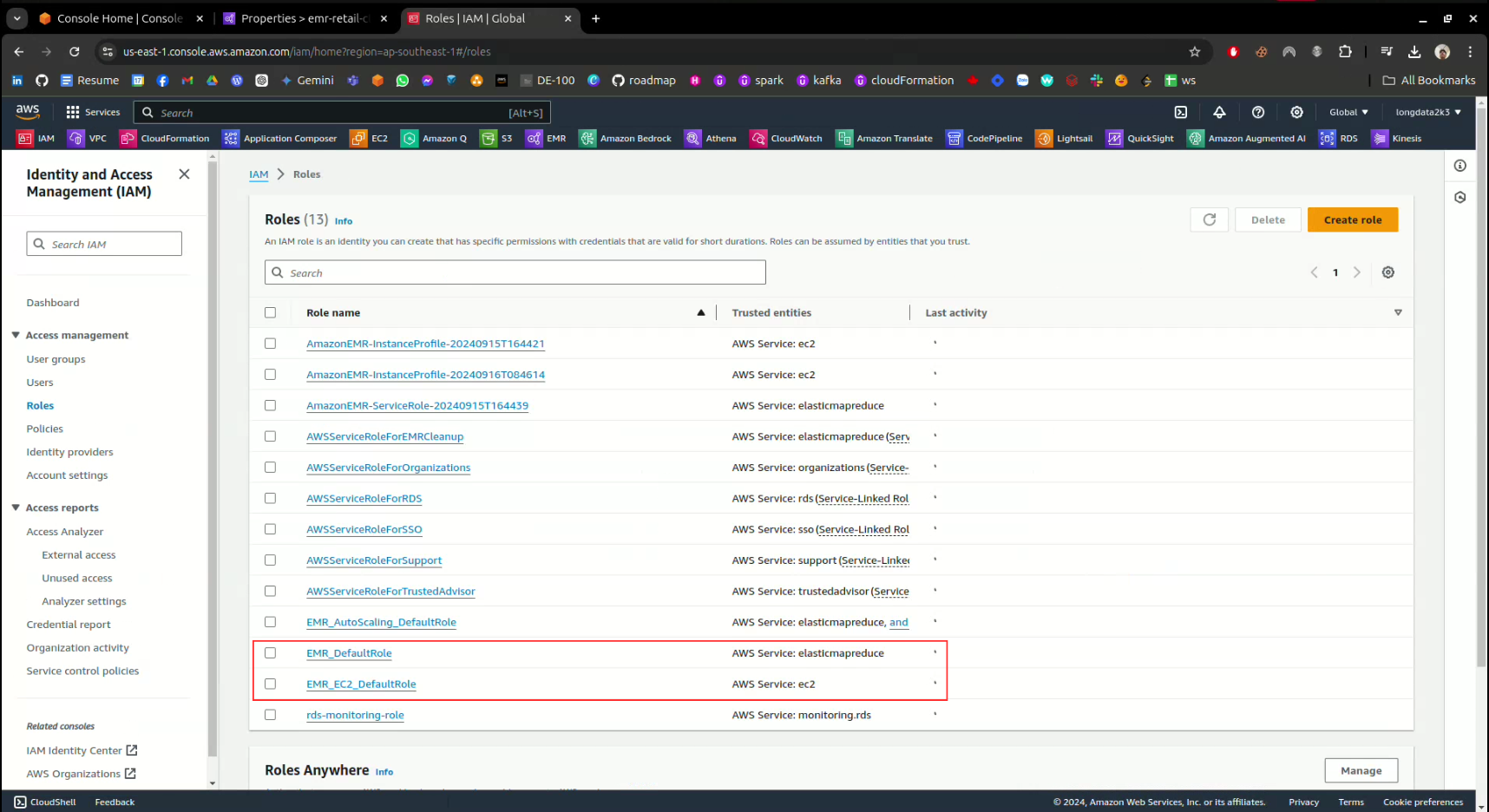Click the notifications bell icon
The image size is (1489, 812).
(x=1219, y=112)
